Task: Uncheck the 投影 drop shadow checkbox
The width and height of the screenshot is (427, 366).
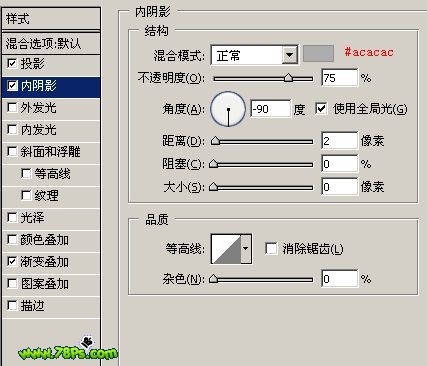Action: [x=12, y=63]
